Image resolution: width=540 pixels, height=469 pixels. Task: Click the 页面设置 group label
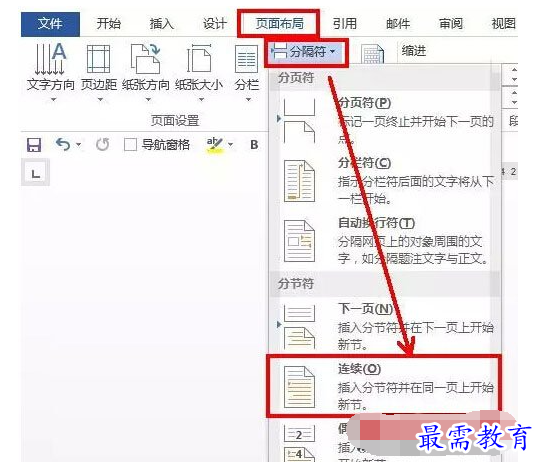[x=175, y=121]
